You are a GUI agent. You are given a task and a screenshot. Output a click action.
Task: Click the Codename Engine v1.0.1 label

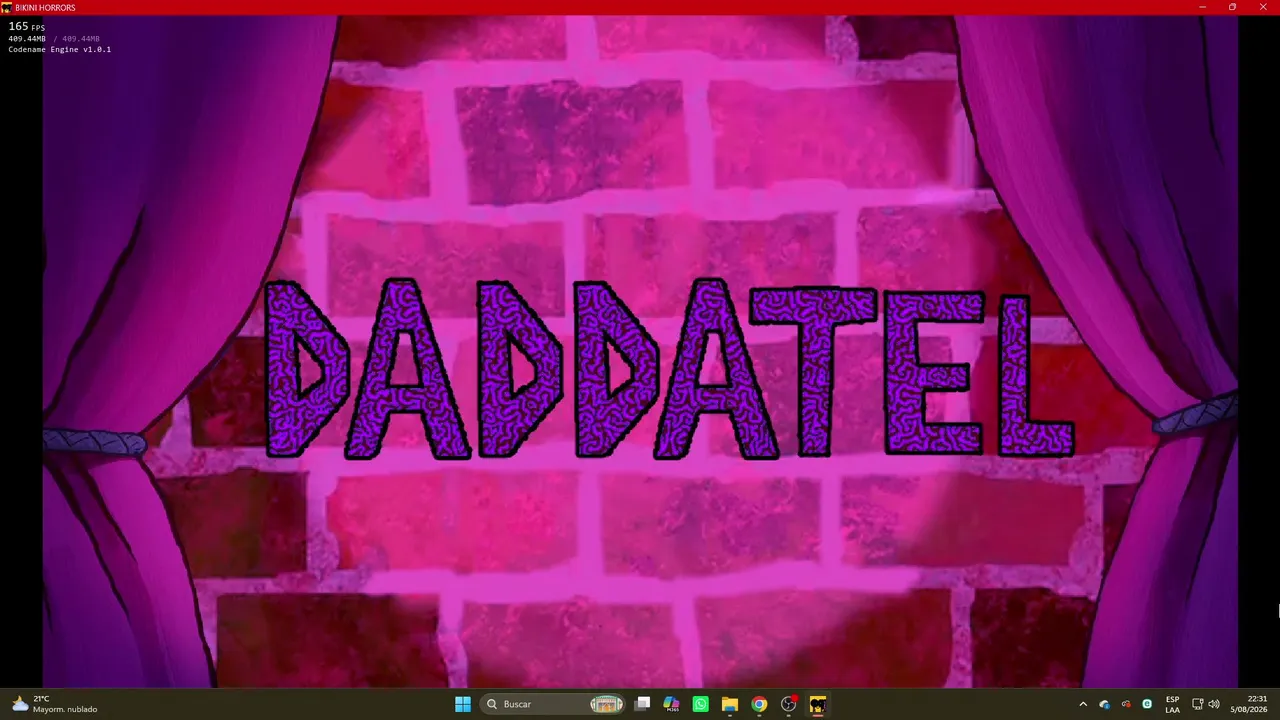tap(60, 49)
